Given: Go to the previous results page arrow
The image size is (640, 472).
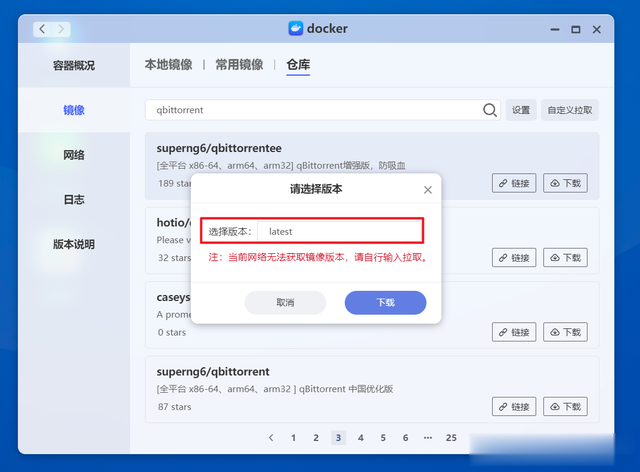Looking at the screenshot, I should click(271, 438).
